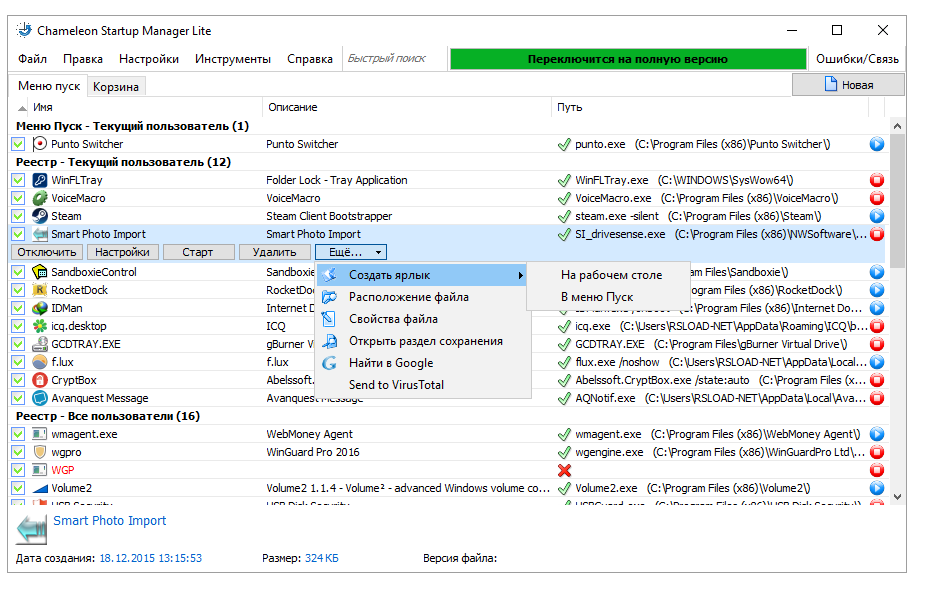Screen dimensions: 936x602
Task: Click the Punto Switcher app icon
Action: (x=39, y=144)
